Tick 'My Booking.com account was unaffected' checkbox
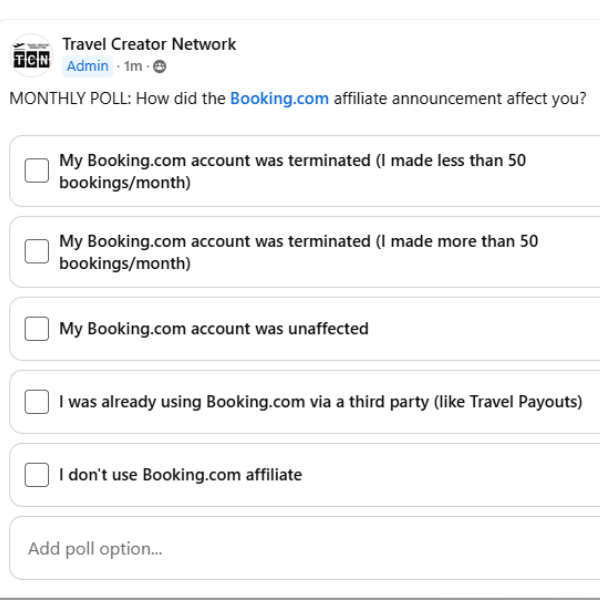 [x=37, y=329]
